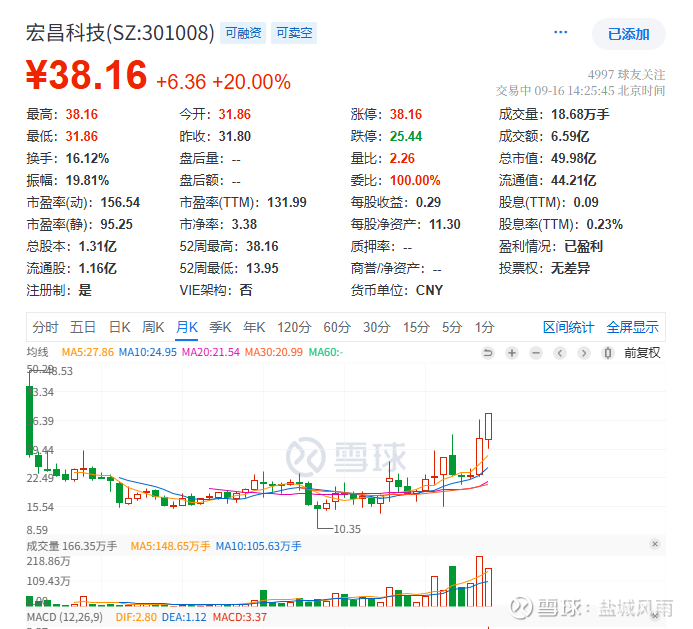Image resolution: width=693 pixels, height=629 pixels.
Task: Click the MA60 indicator label
Action: pyautogui.click(x=326, y=352)
